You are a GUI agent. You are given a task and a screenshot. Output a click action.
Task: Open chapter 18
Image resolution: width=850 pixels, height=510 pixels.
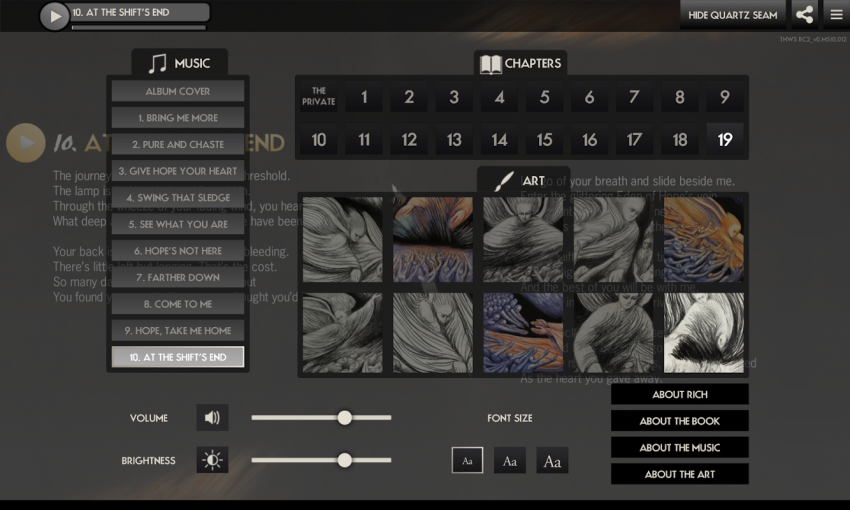(x=680, y=139)
